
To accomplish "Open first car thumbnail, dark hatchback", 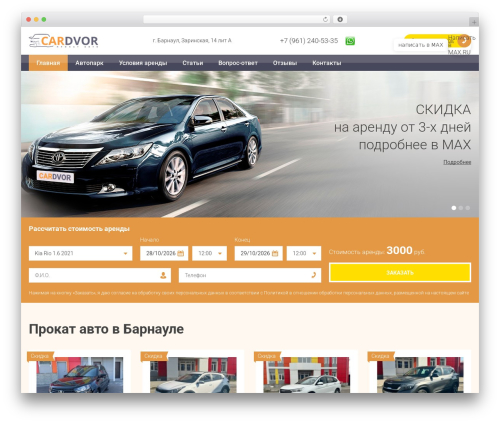I will 80,375.
